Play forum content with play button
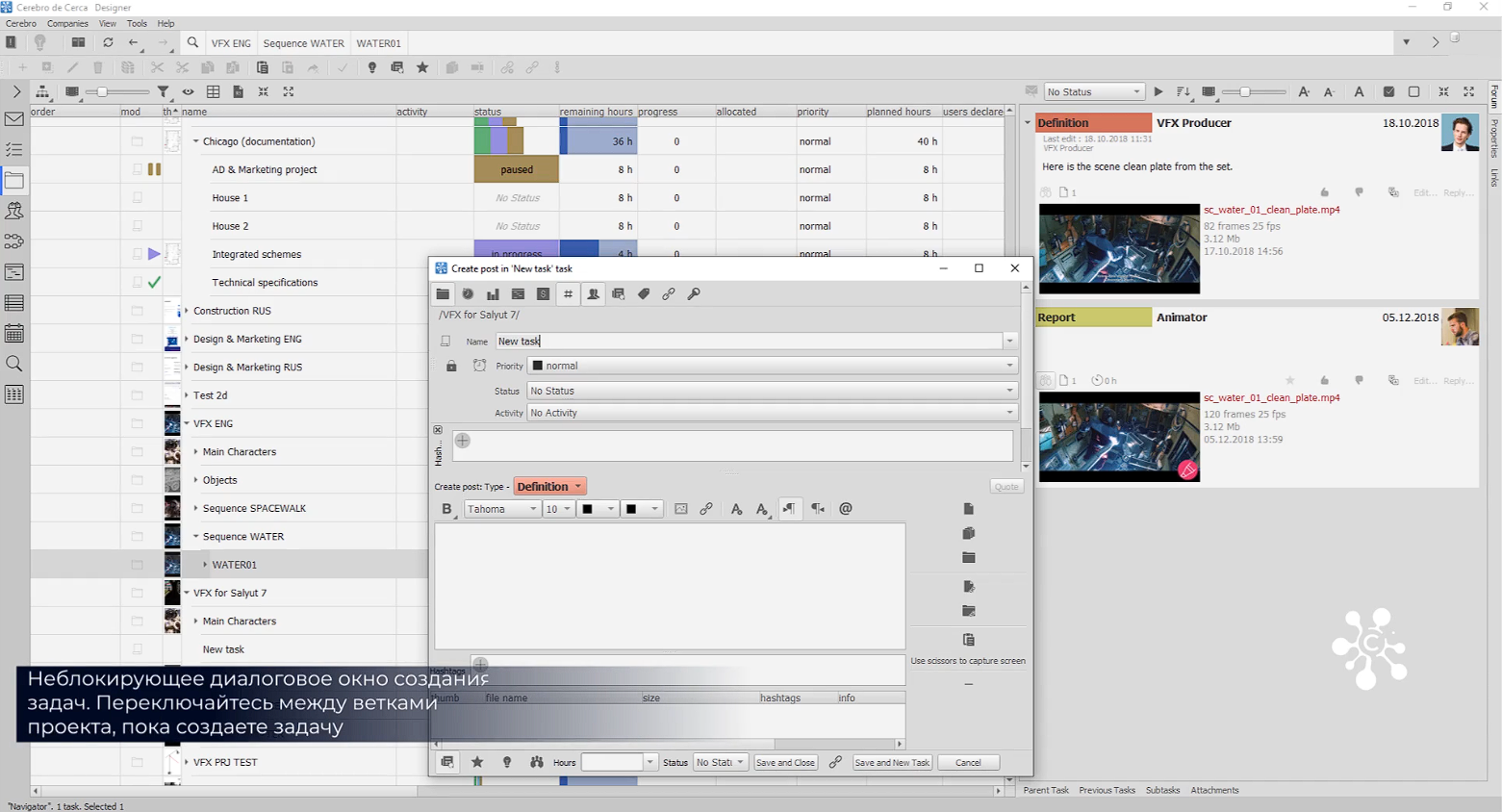The height and width of the screenshot is (812, 1502). coord(1158,91)
